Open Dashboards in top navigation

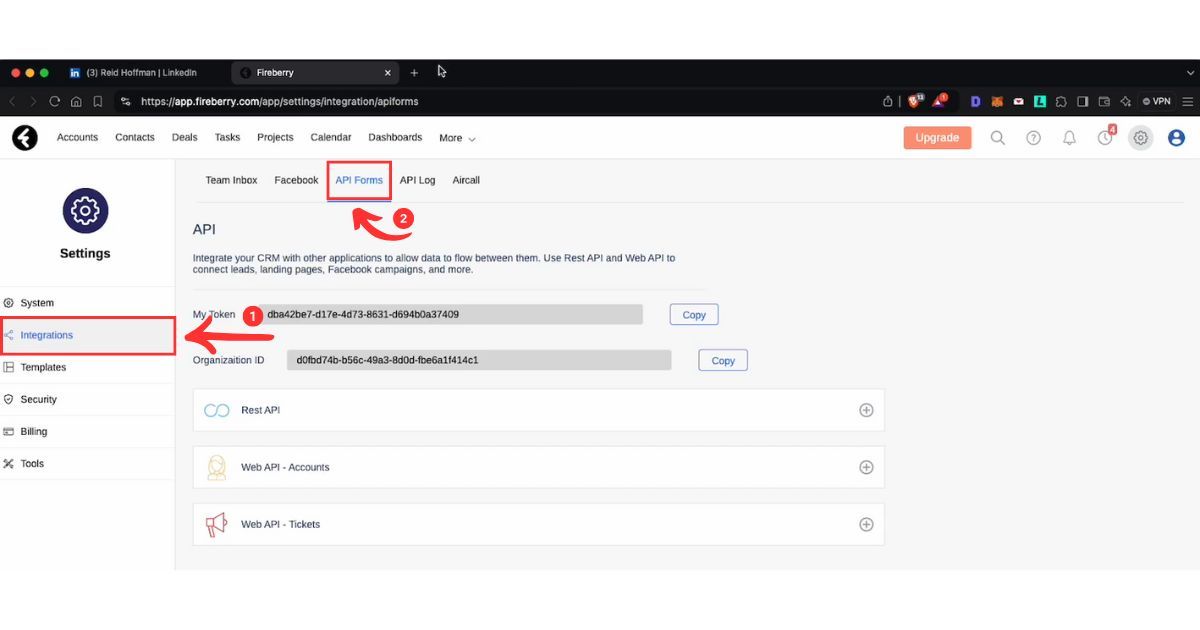pyautogui.click(x=395, y=137)
